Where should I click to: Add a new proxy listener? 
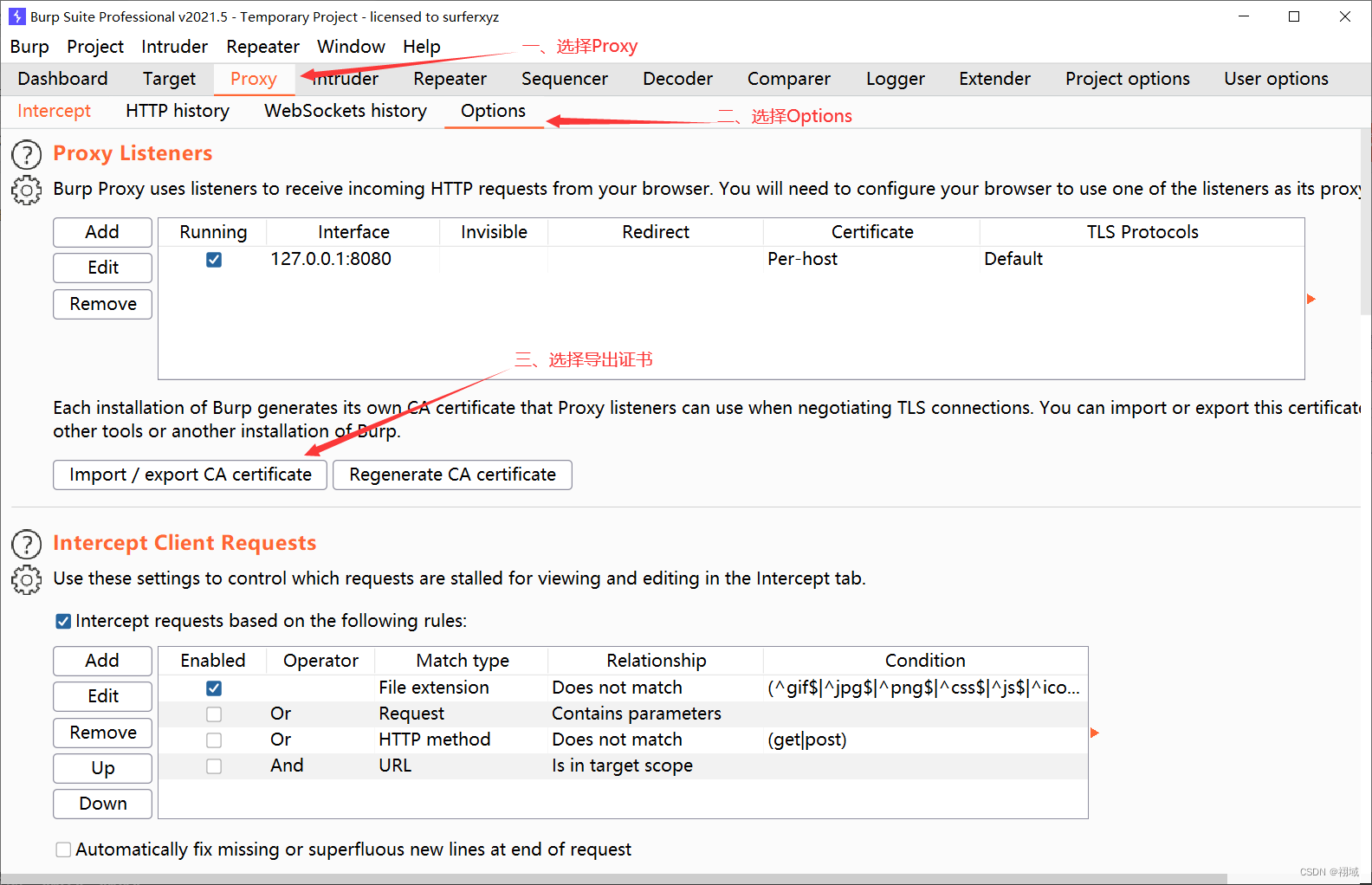[x=102, y=232]
